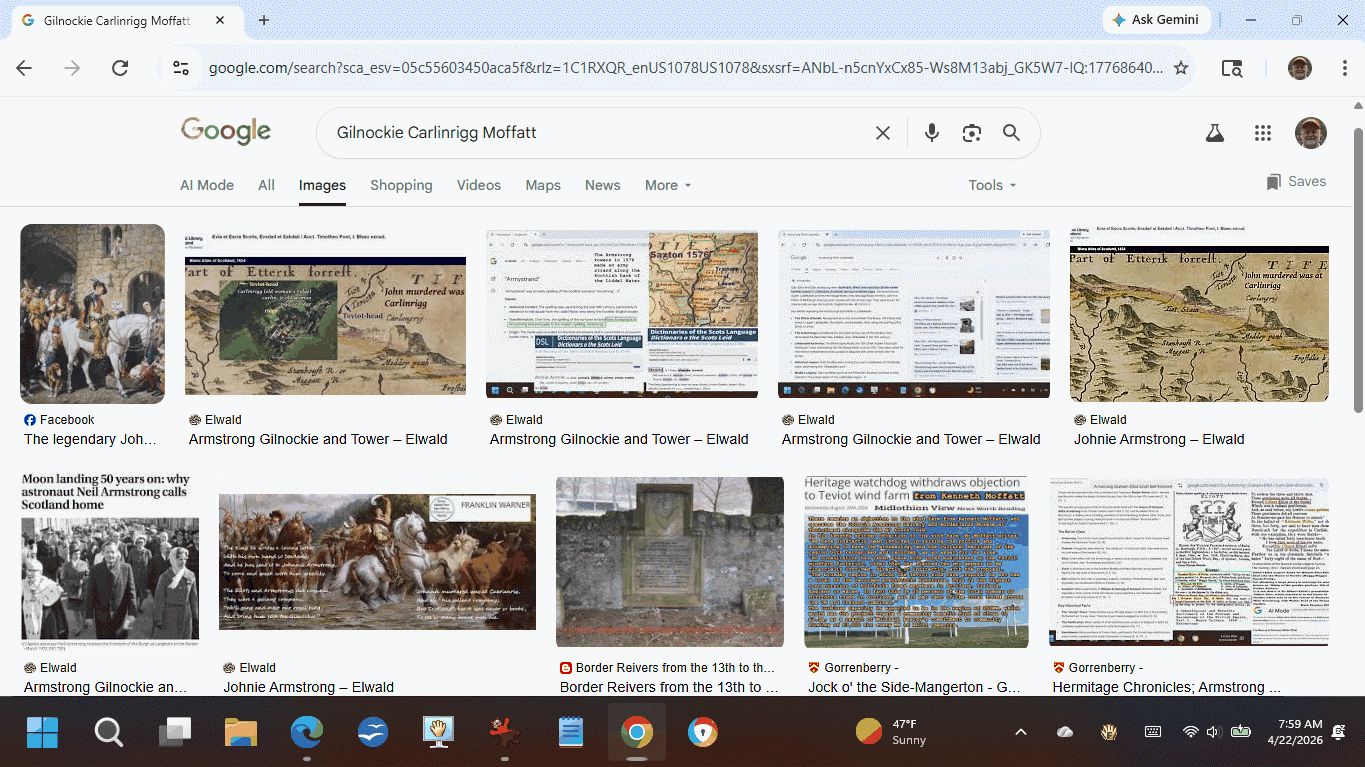This screenshot has width=1365, height=767.
Task: Clear the search box text
Action: coord(882,133)
